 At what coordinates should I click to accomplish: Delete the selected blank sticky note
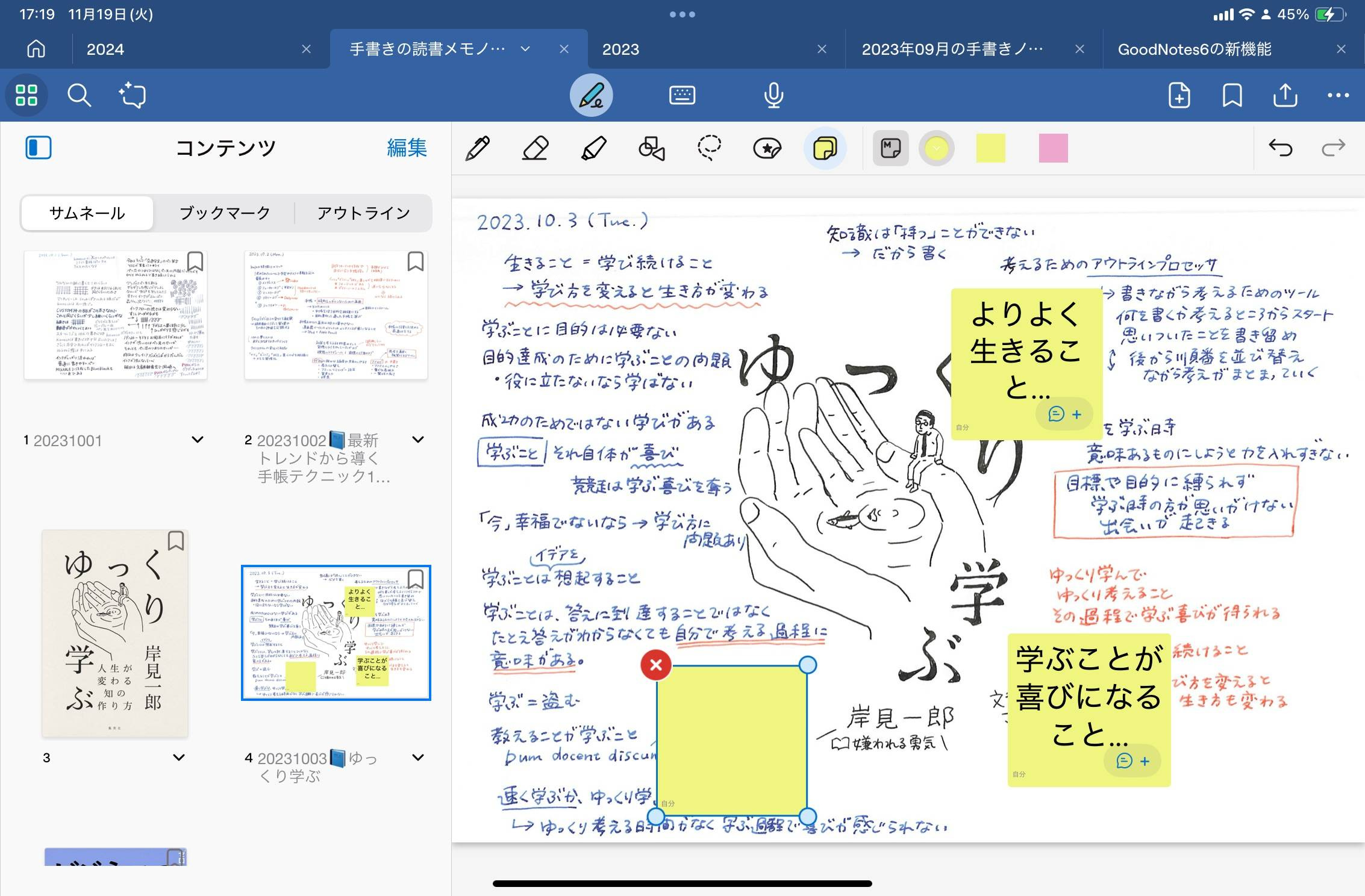656,665
